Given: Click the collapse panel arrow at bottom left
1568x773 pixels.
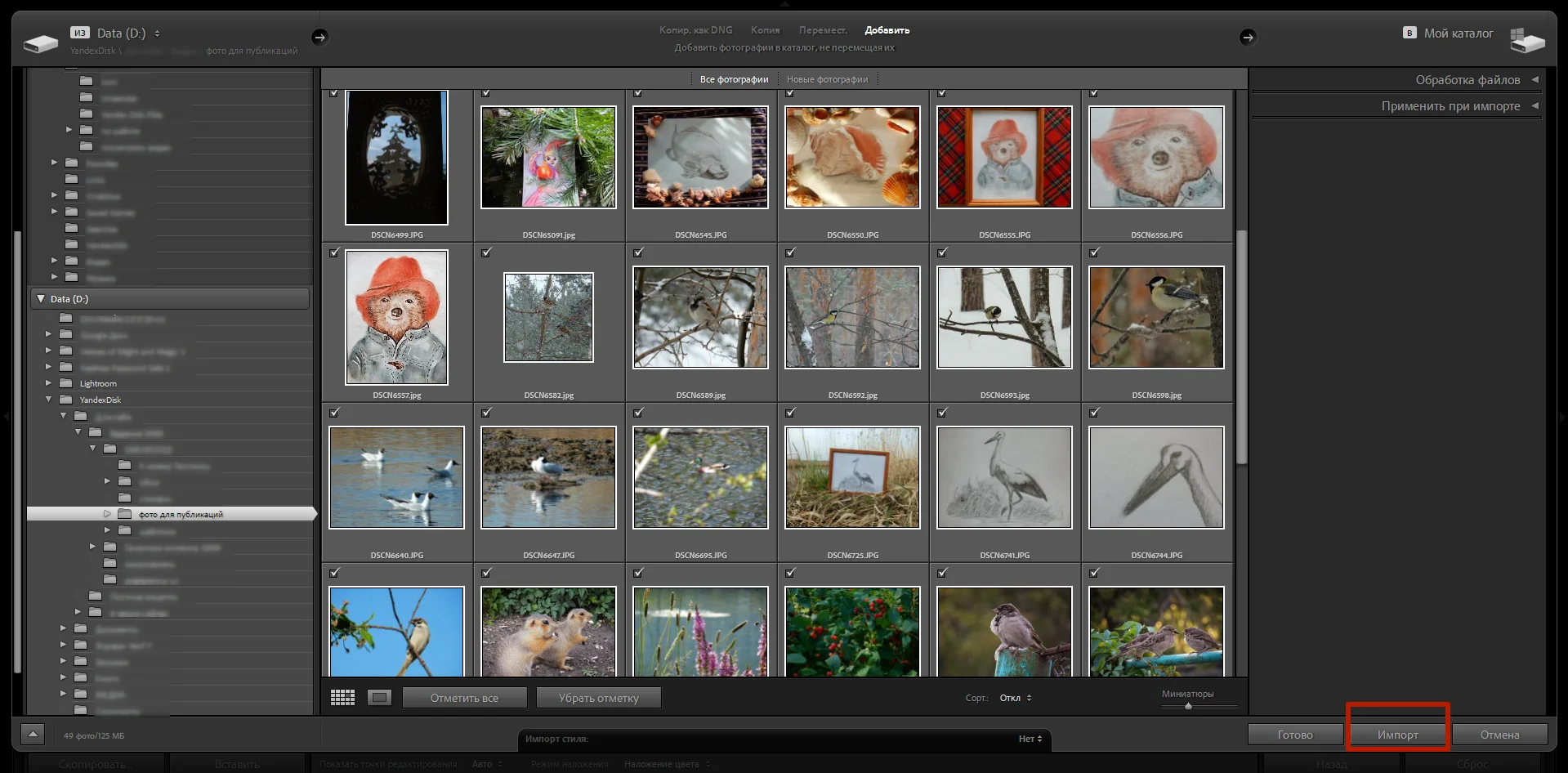Looking at the screenshot, I should click(33, 734).
